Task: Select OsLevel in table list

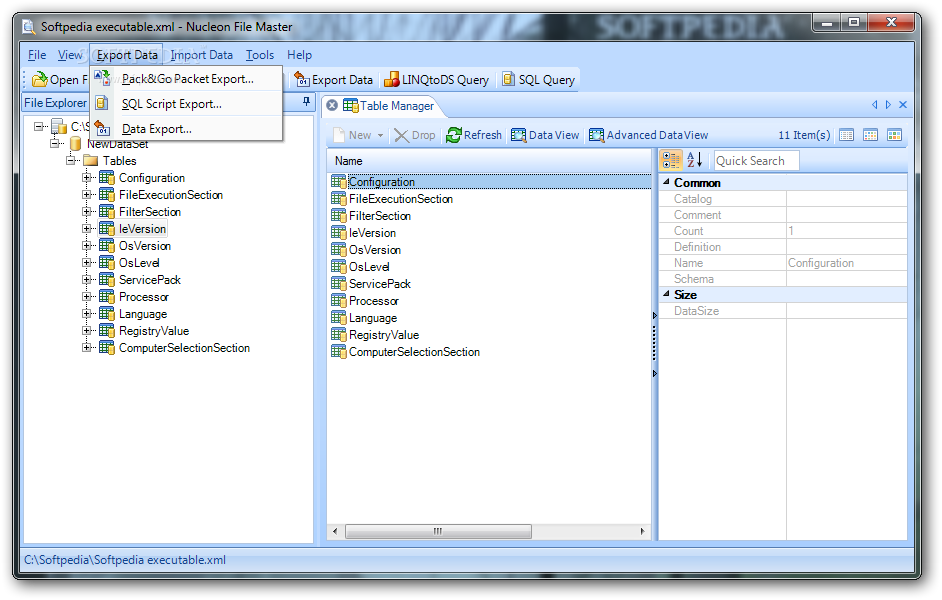Action: click(x=369, y=267)
